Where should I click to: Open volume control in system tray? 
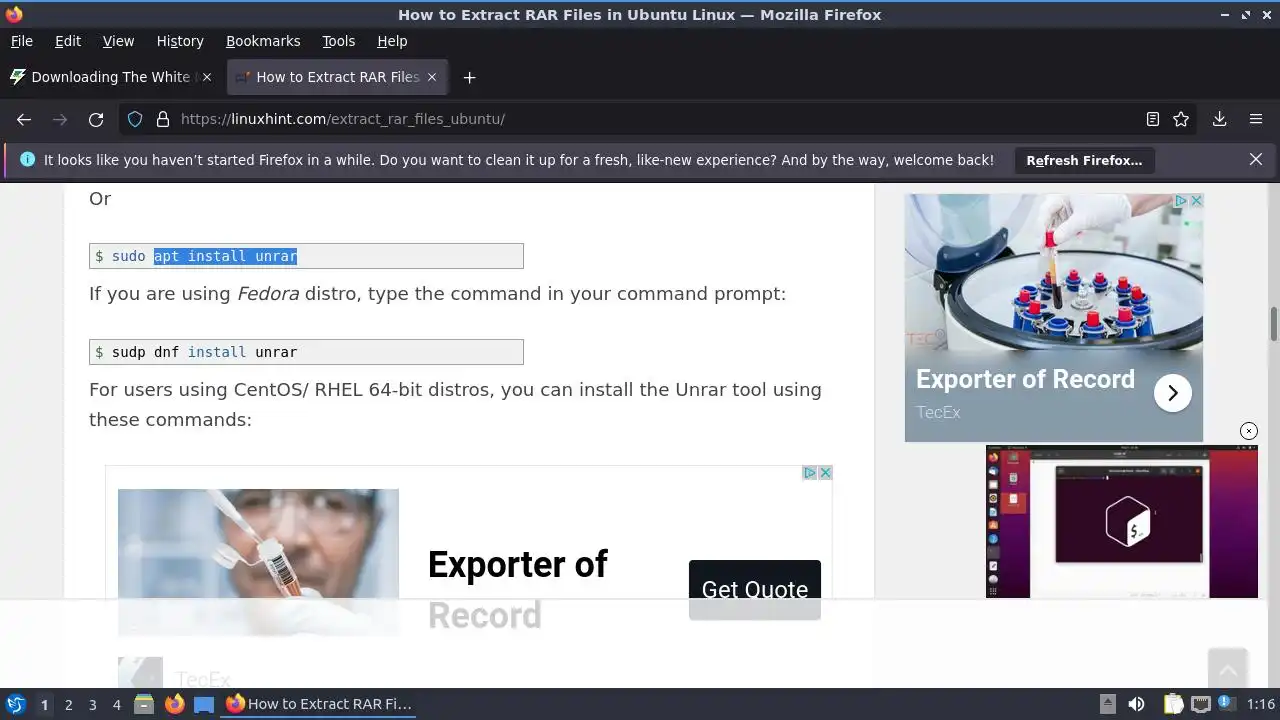pyautogui.click(x=1136, y=704)
